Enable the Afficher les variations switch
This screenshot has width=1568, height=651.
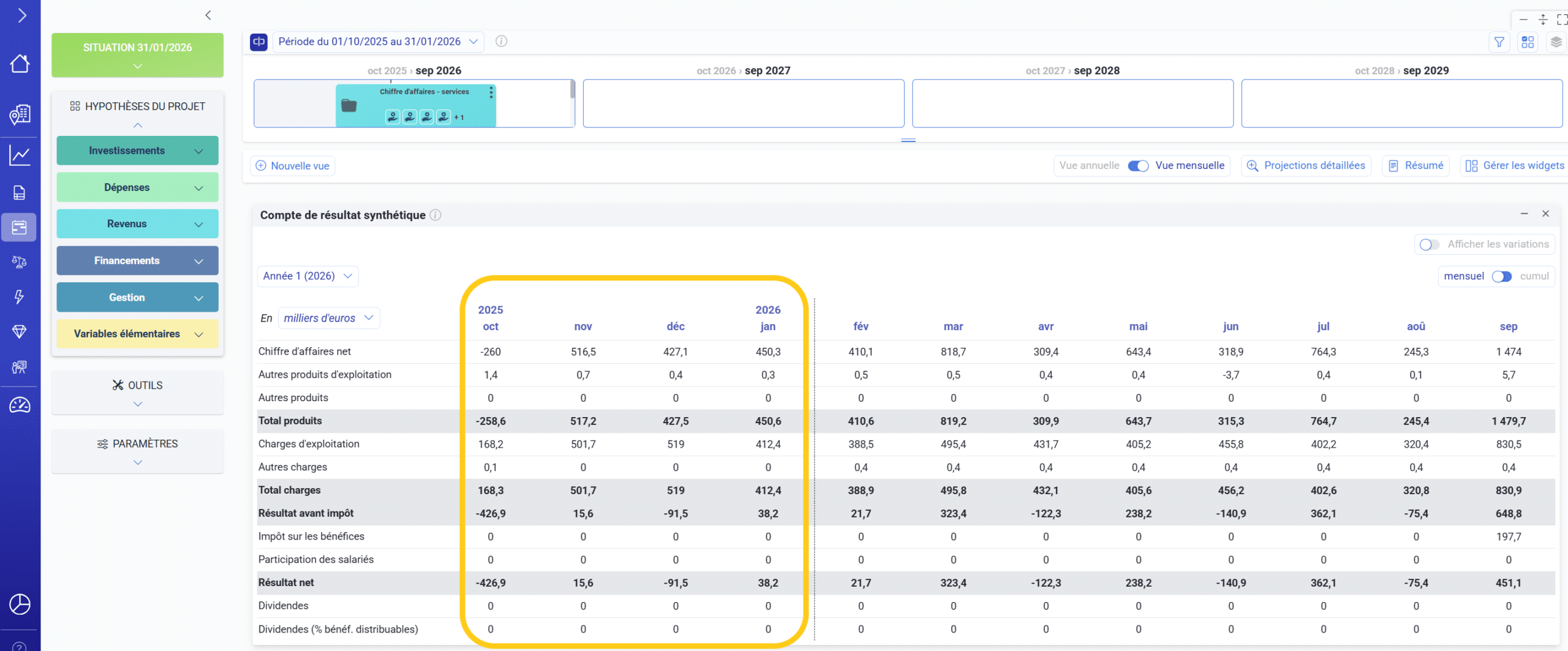tap(1429, 244)
